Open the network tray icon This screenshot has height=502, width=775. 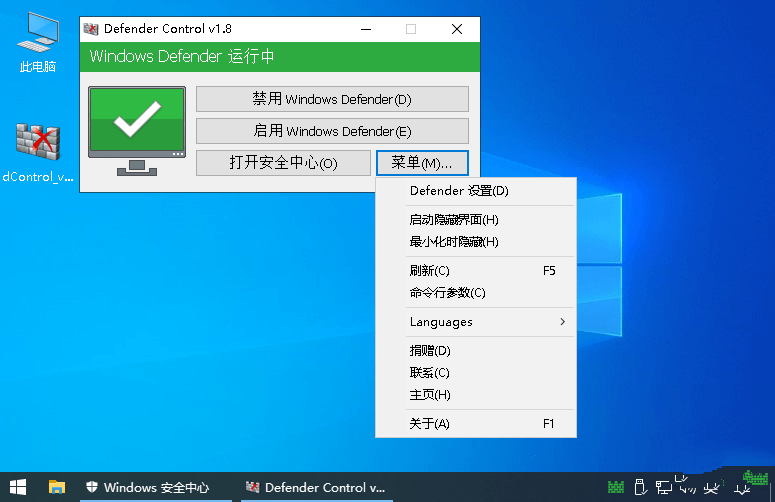664,487
